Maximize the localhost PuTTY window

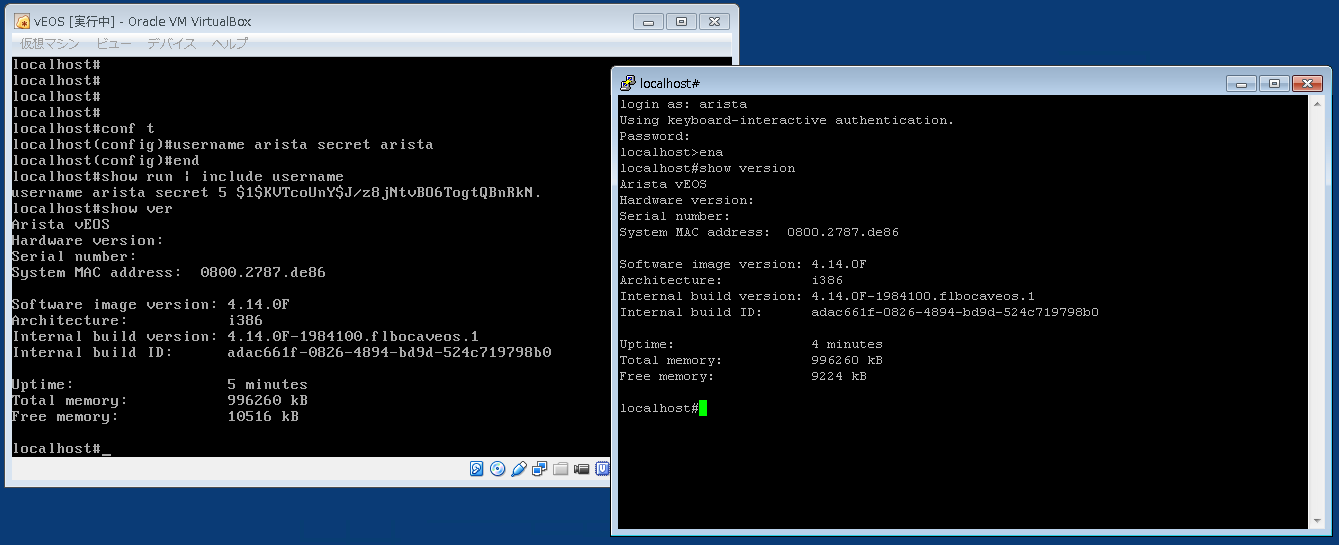click(x=1273, y=83)
